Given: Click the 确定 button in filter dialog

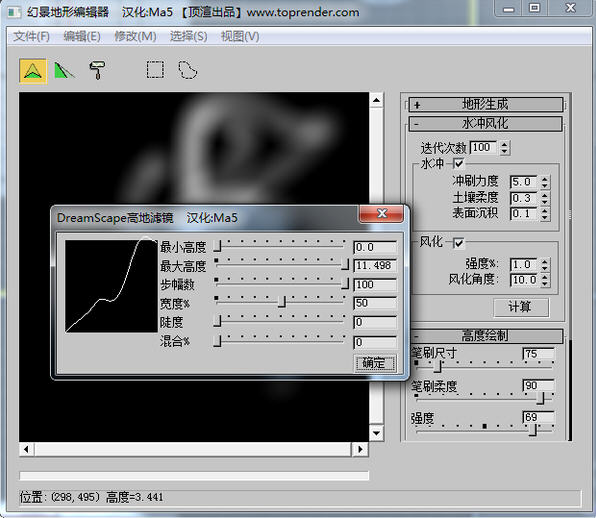Looking at the screenshot, I should pos(374,363).
